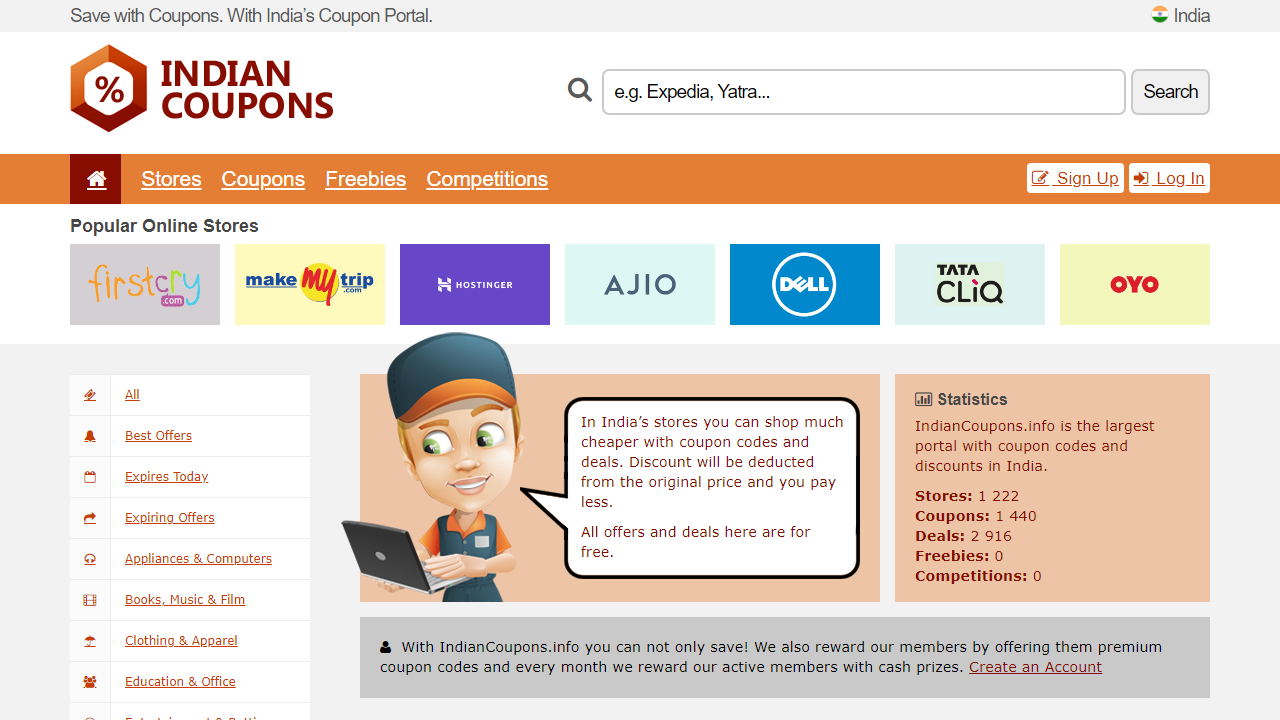Screen dimensions: 1280x720
Task: Click the Sign Up button
Action: (x=1075, y=178)
